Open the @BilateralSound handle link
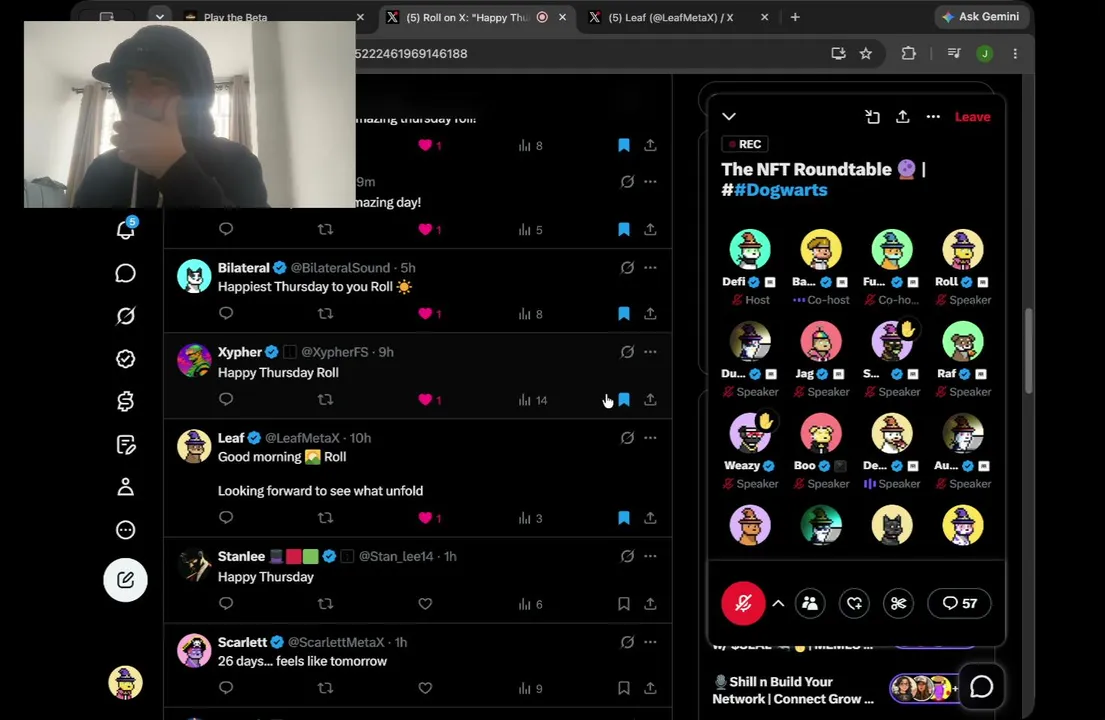 coord(340,268)
